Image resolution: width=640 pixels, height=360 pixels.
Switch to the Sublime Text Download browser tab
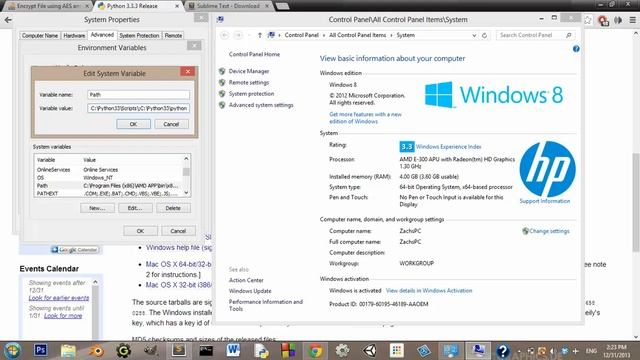229,6
